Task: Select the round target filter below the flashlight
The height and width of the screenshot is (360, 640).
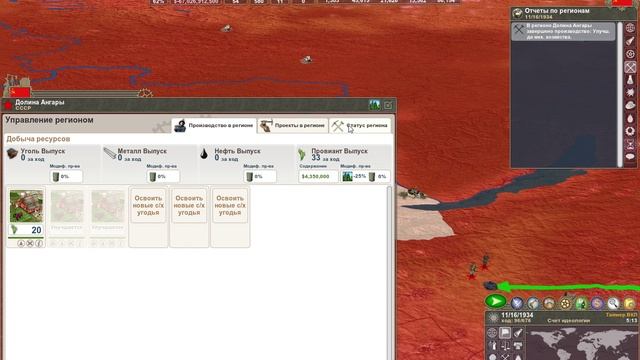Action: [630, 54]
